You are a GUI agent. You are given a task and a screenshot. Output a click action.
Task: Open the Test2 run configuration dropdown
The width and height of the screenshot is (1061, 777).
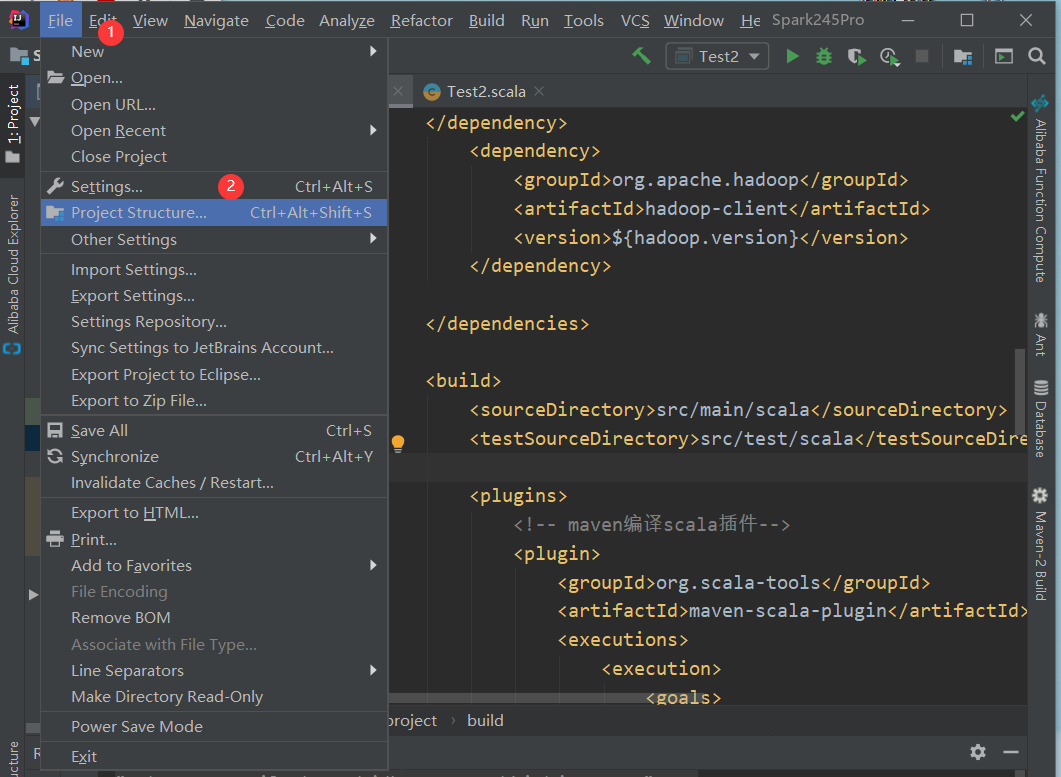[x=716, y=57]
